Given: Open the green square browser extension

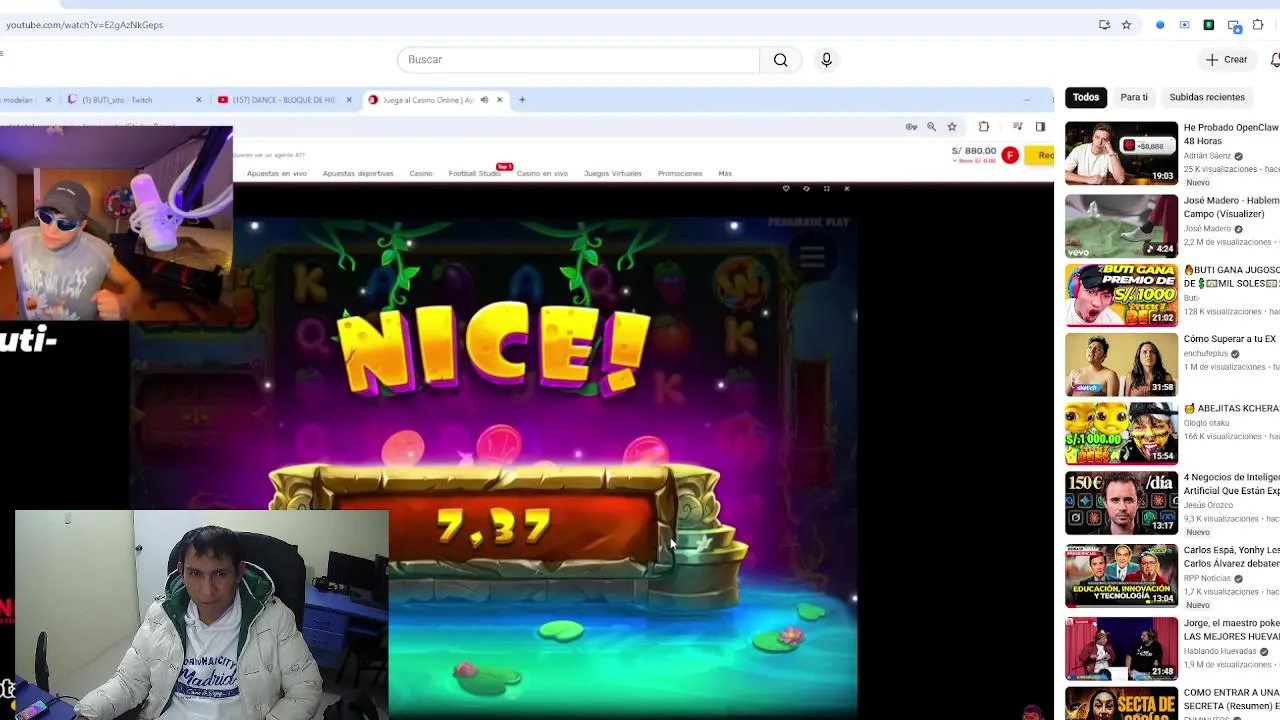Looking at the screenshot, I should [x=1208, y=25].
